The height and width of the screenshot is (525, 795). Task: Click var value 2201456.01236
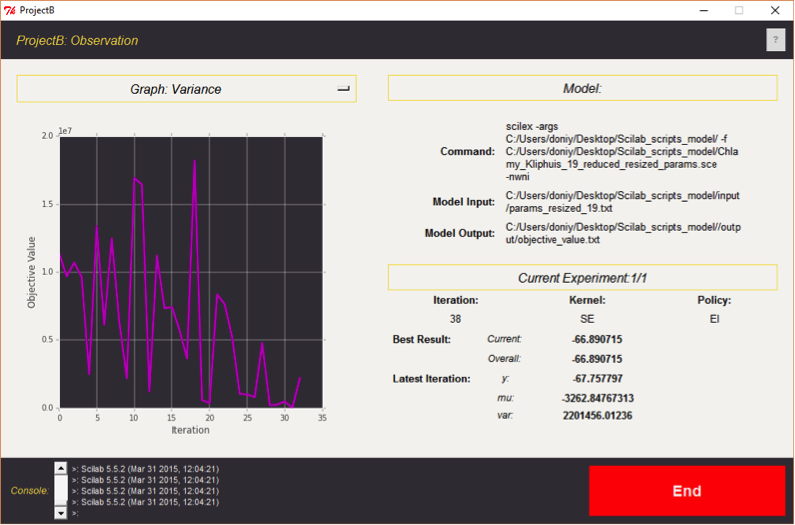[597, 415]
